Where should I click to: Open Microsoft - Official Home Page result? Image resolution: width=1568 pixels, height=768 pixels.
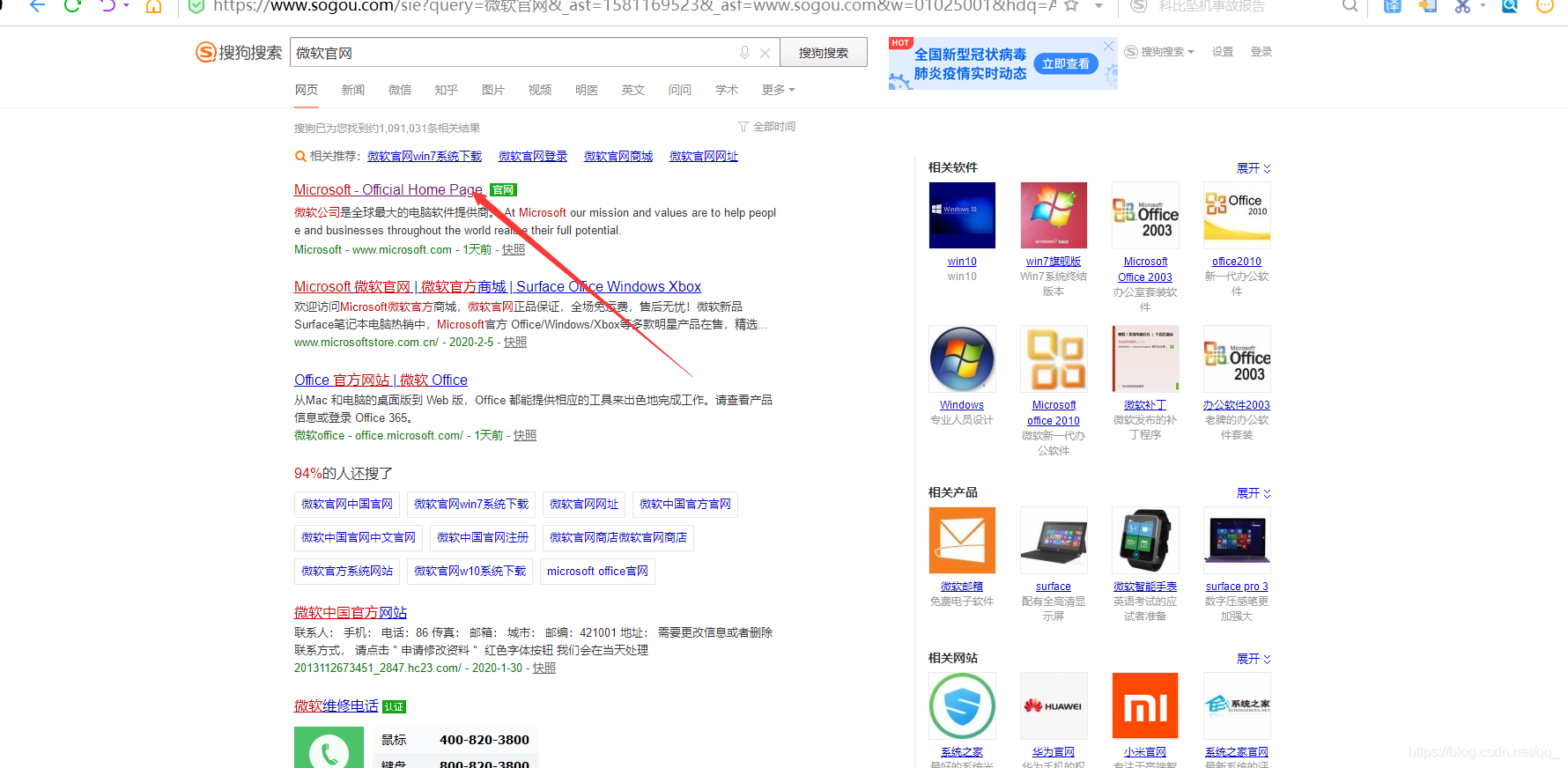pyautogui.click(x=388, y=190)
